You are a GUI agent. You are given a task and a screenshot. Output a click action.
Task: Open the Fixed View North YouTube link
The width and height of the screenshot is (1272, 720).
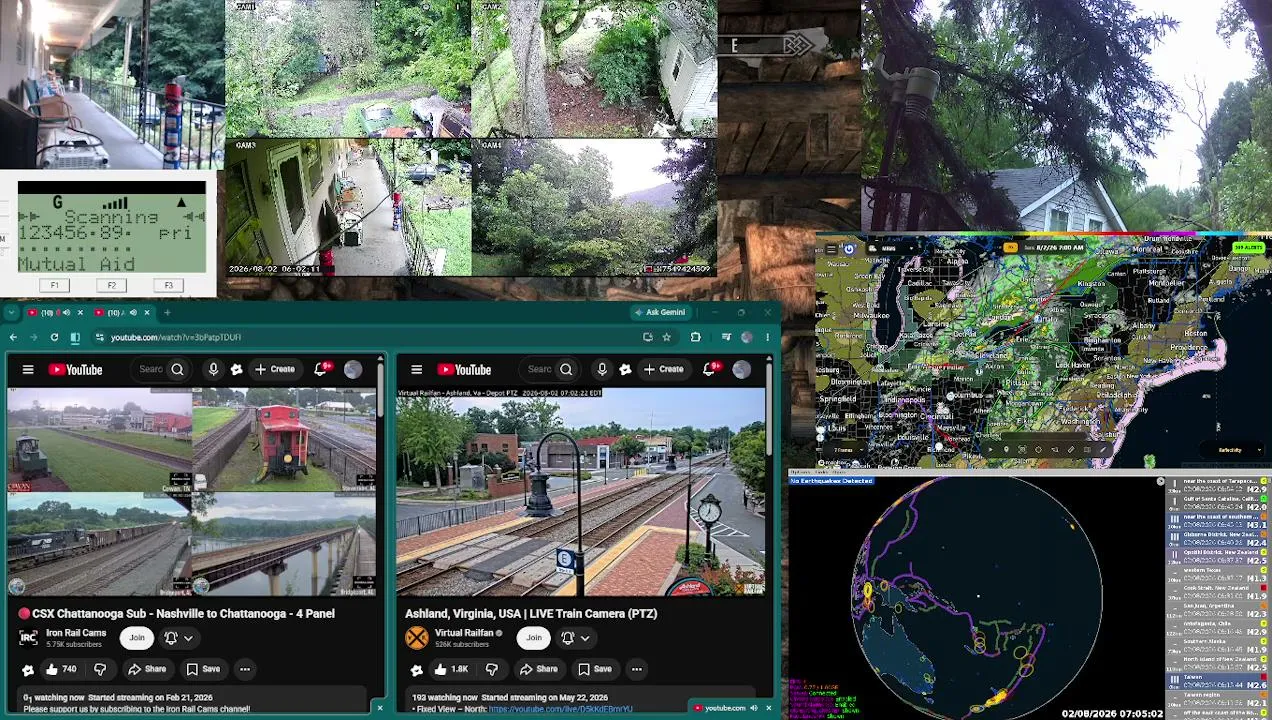[x=561, y=709]
